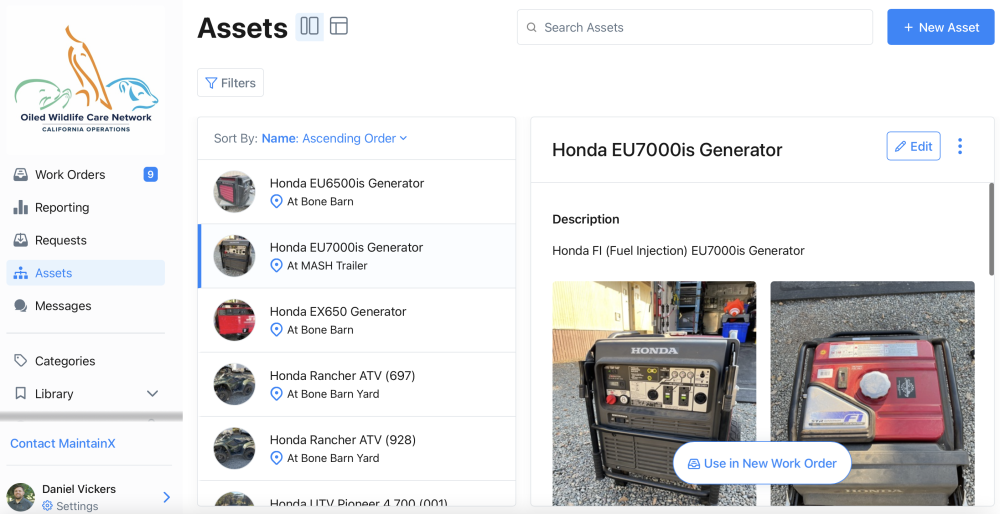Click At Bone Barn Yard under ATV (928)
The width and height of the screenshot is (1000, 514).
(x=333, y=458)
